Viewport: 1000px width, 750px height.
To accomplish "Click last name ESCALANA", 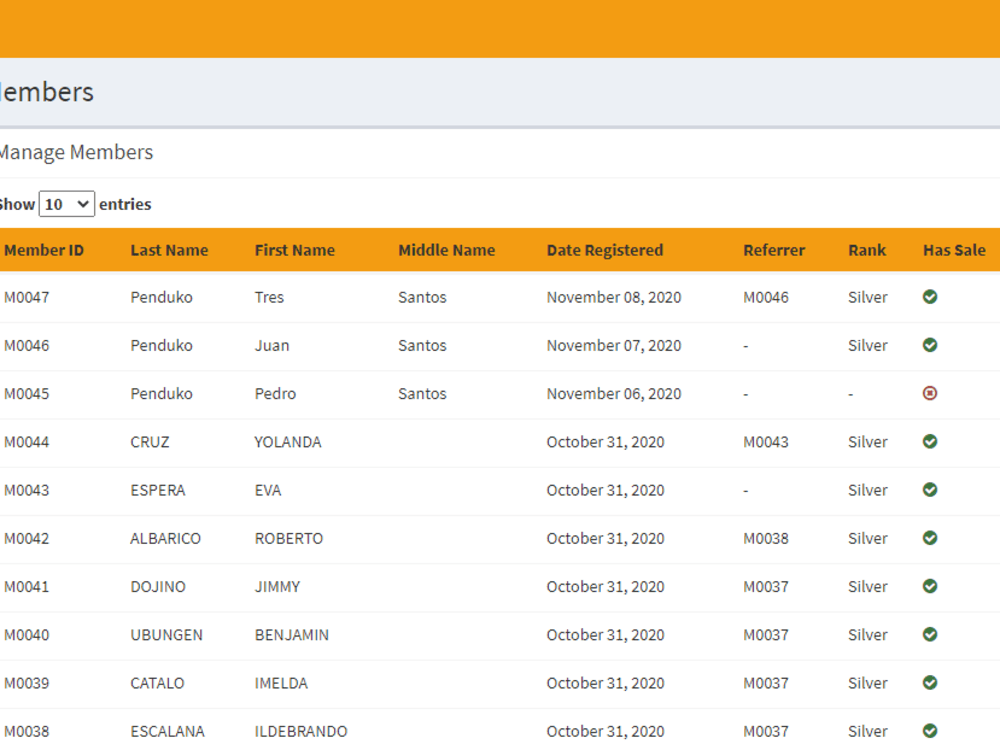I will coord(167,732).
